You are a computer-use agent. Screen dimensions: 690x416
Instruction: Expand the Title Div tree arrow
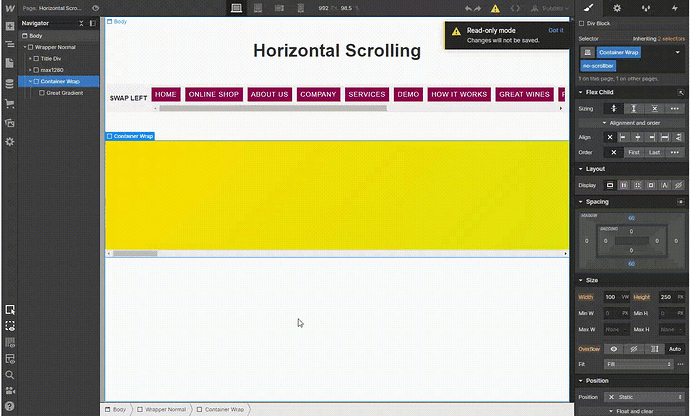point(30,59)
